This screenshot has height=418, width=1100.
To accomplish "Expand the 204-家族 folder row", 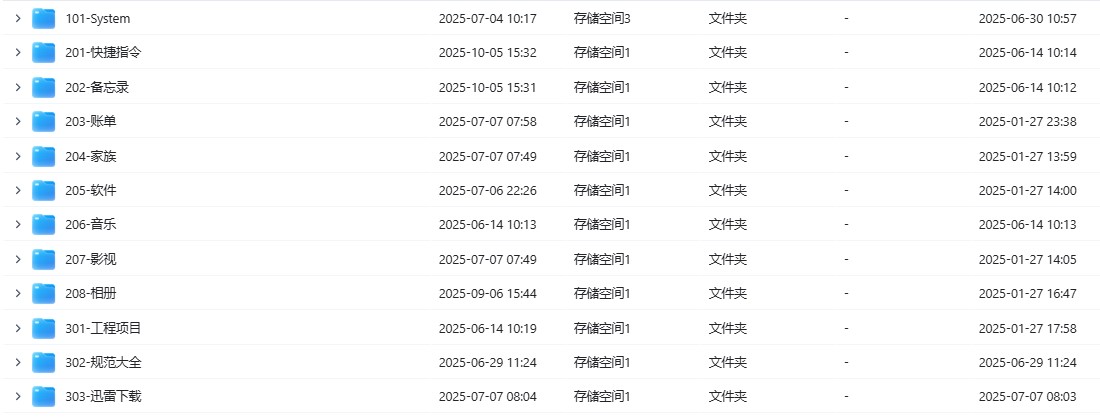I will tap(18, 157).
